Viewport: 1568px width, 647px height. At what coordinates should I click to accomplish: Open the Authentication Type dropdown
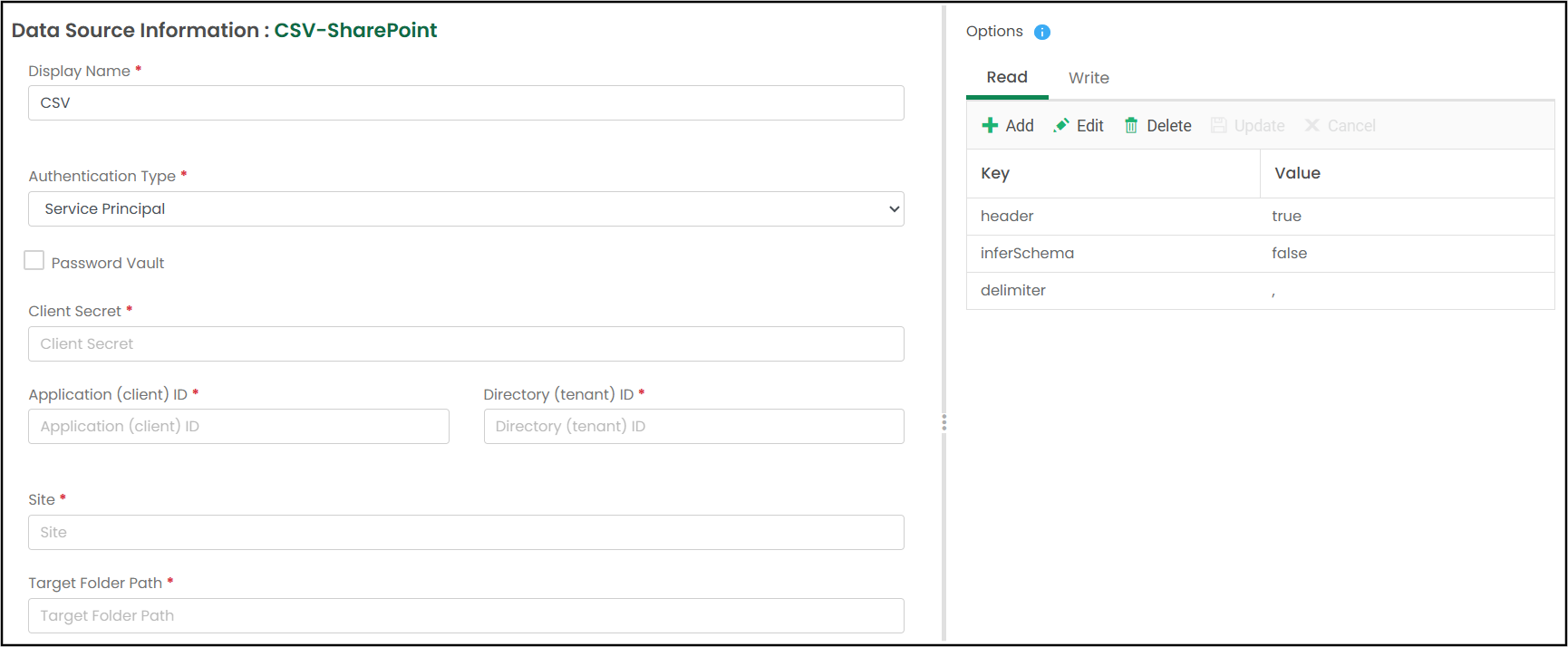coord(466,208)
